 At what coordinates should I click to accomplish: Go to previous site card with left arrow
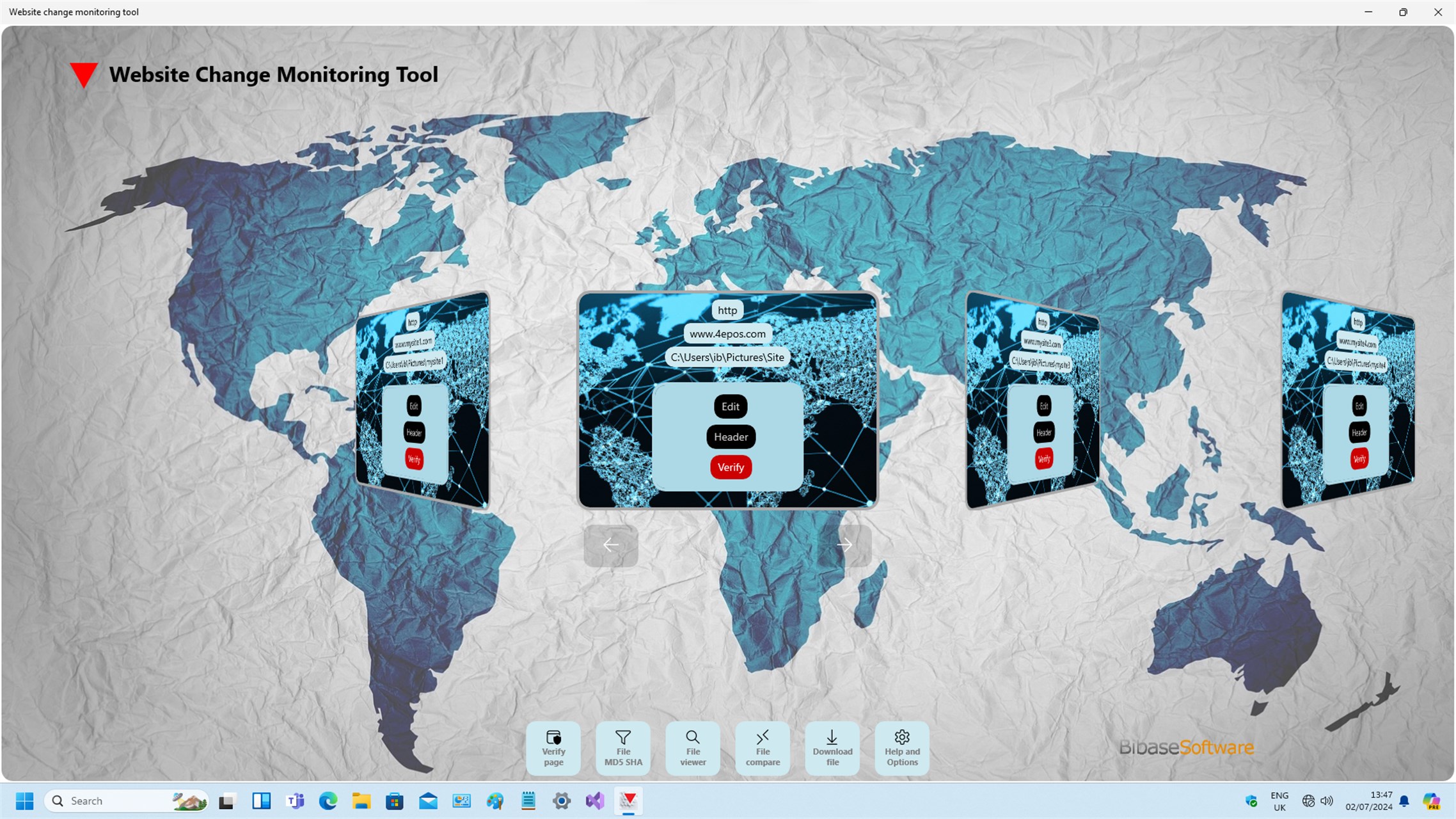611,545
